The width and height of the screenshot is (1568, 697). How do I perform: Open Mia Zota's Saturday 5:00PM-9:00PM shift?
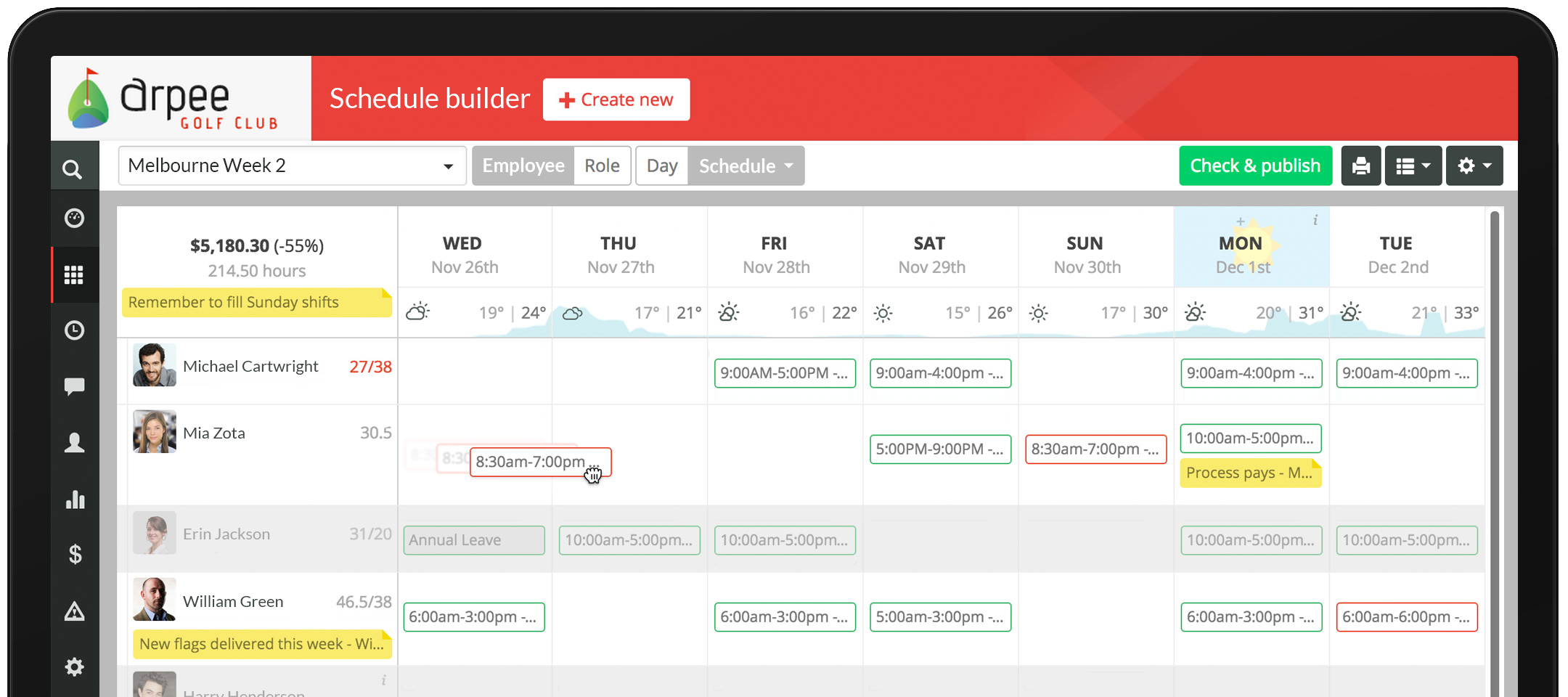click(941, 449)
